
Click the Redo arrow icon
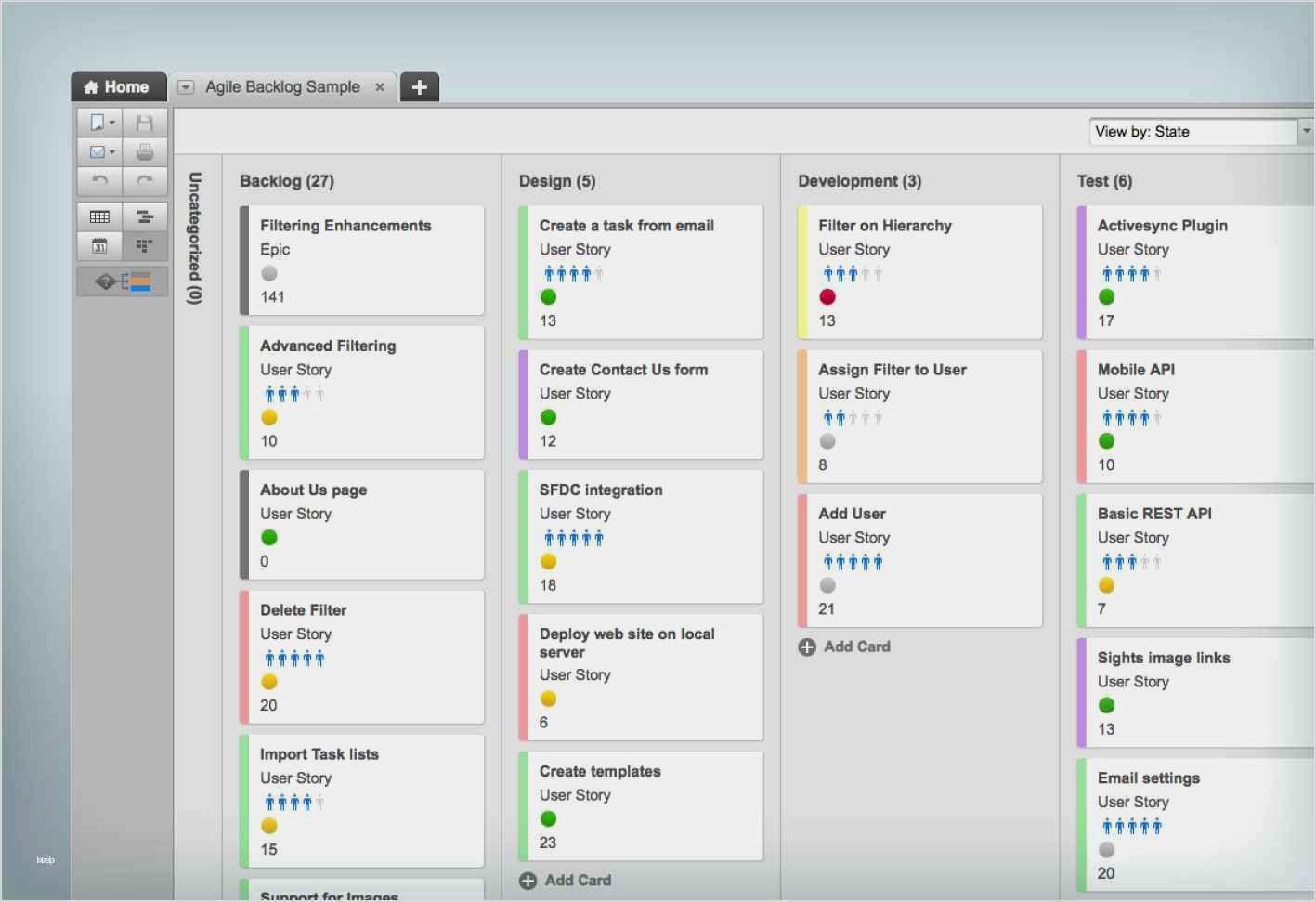(144, 180)
